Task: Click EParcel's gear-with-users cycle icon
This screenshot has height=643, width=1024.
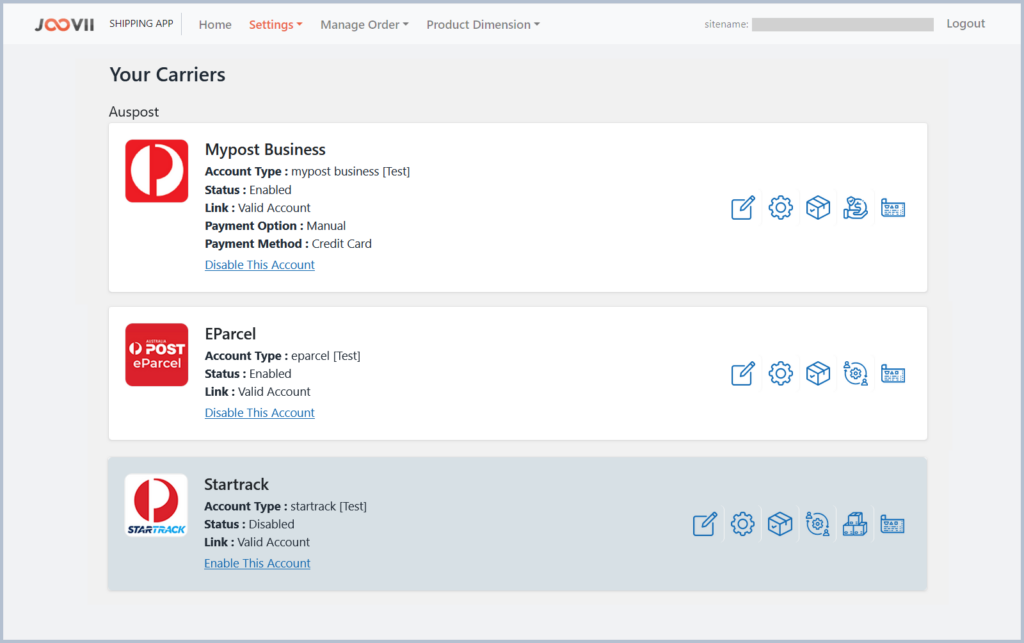Action: click(855, 374)
